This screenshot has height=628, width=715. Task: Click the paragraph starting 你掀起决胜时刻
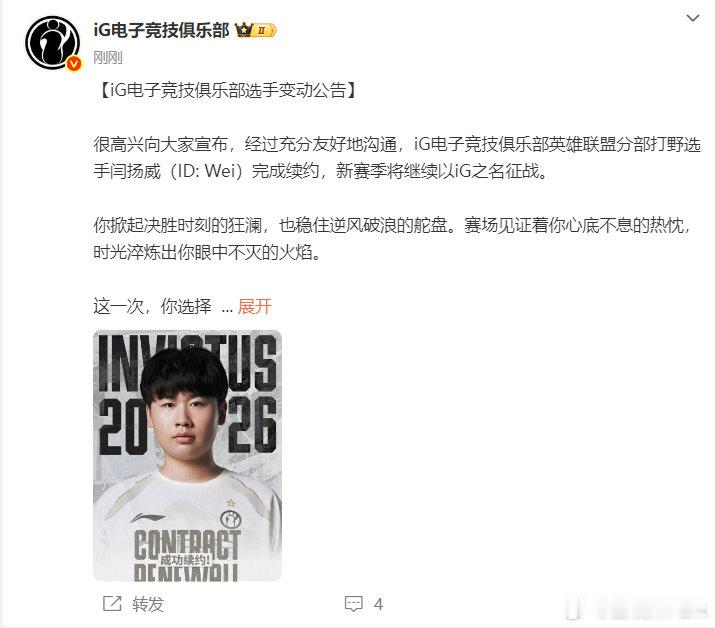point(392,239)
